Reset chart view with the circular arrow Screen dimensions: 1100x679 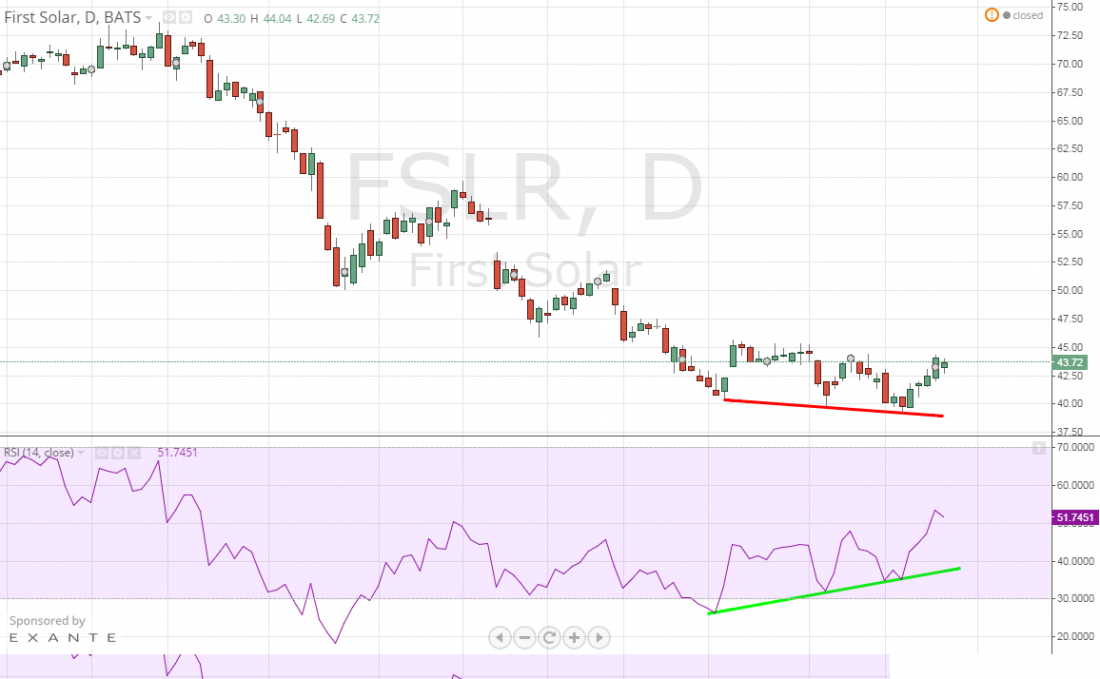point(549,637)
